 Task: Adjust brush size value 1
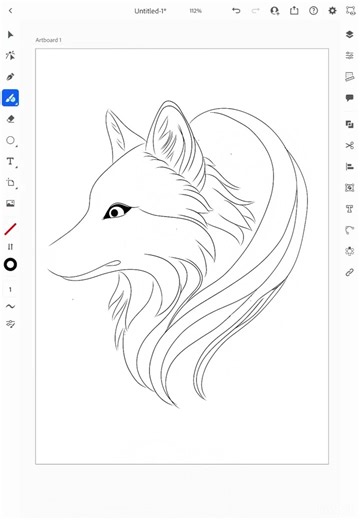(10, 289)
